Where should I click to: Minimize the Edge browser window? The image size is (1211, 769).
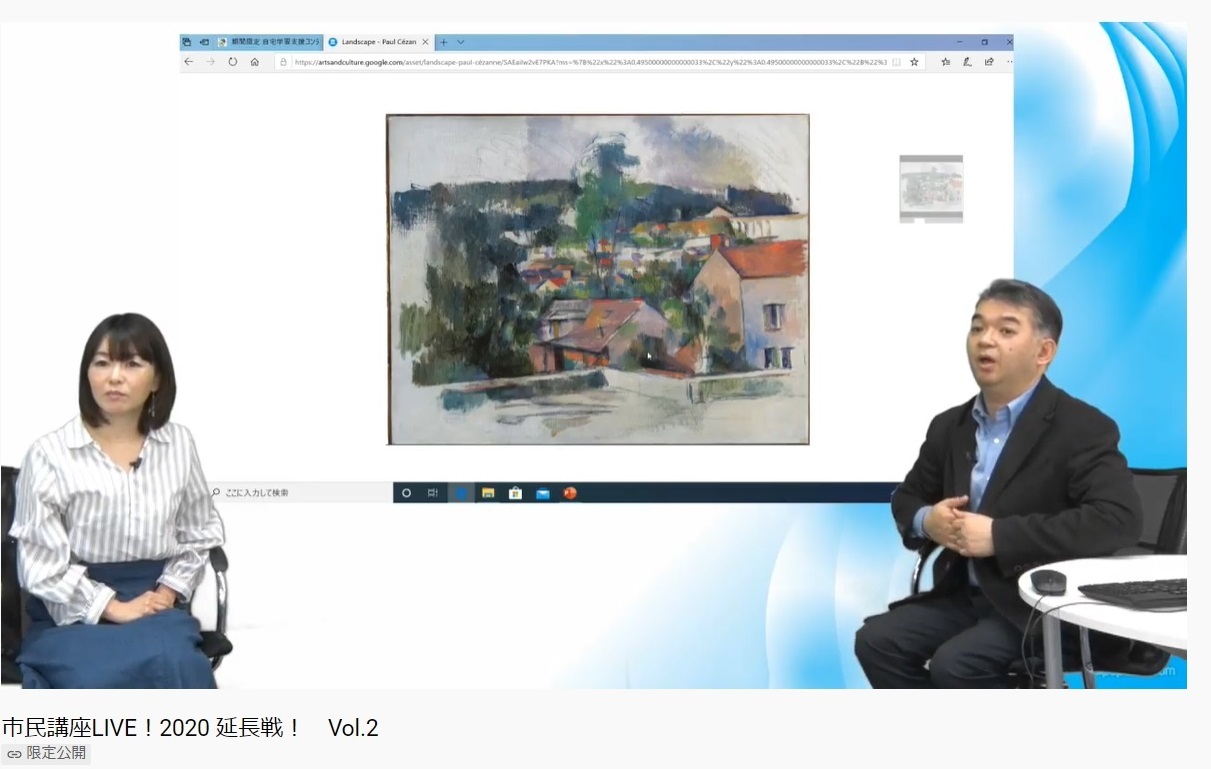point(959,42)
